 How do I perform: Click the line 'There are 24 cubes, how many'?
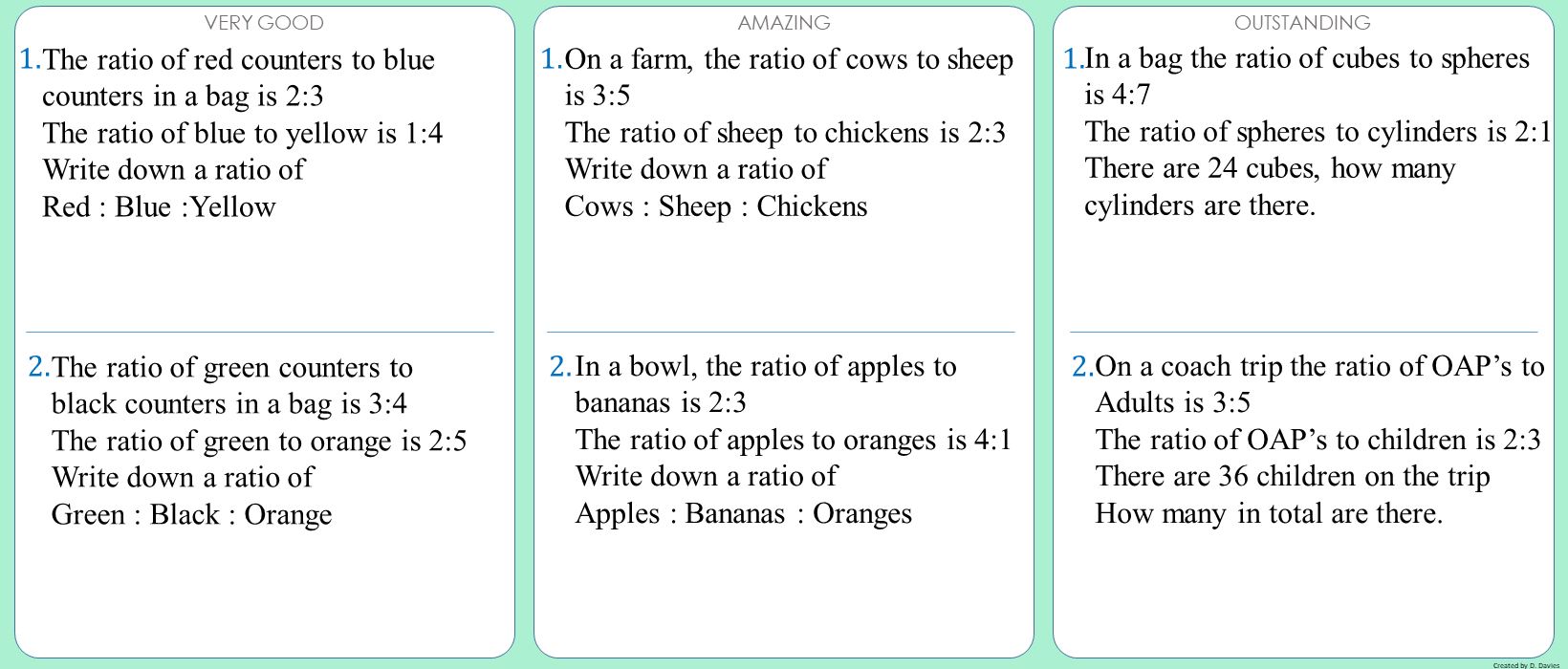pyautogui.click(x=1270, y=168)
